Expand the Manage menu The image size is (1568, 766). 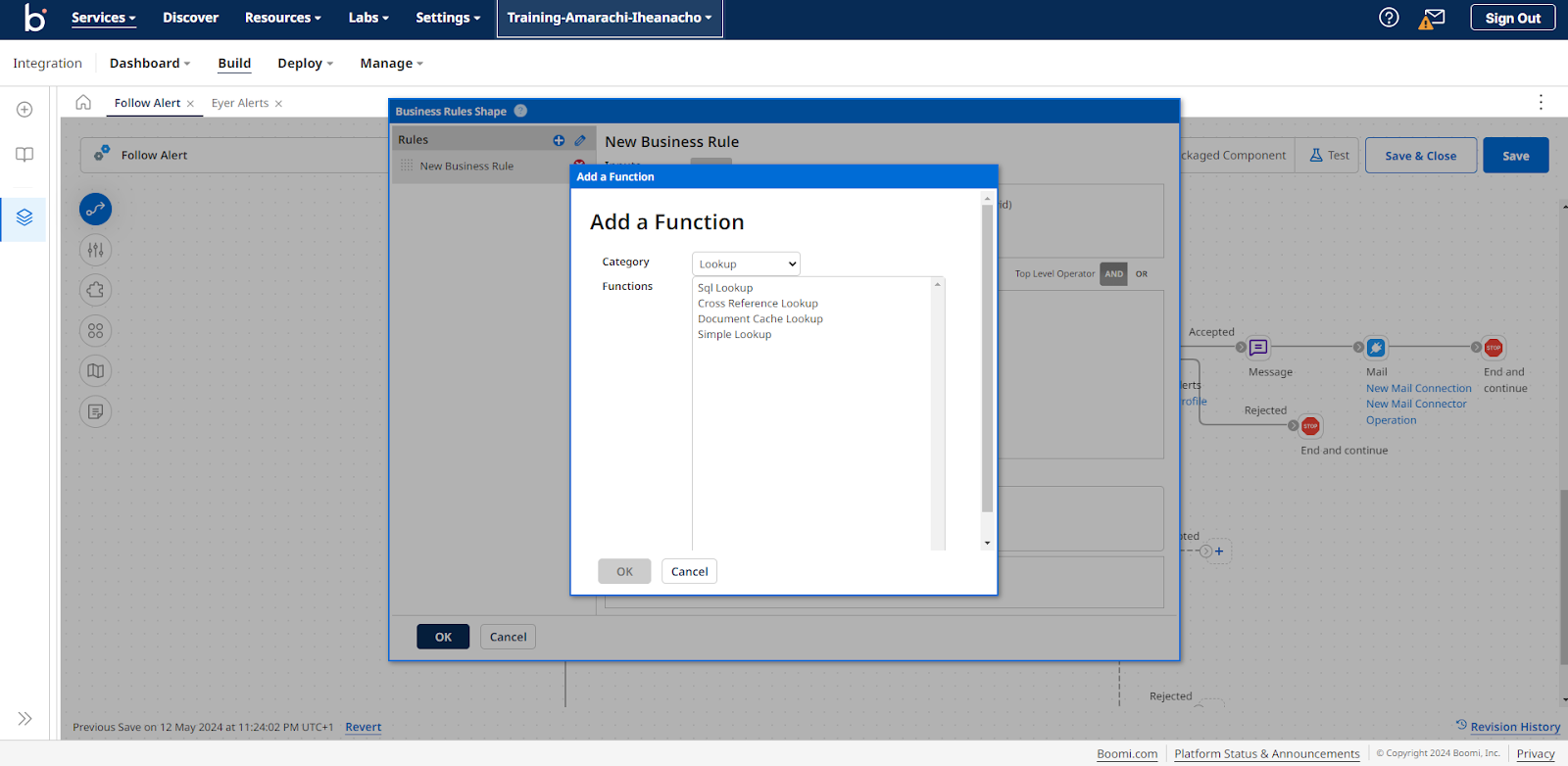[x=391, y=64]
